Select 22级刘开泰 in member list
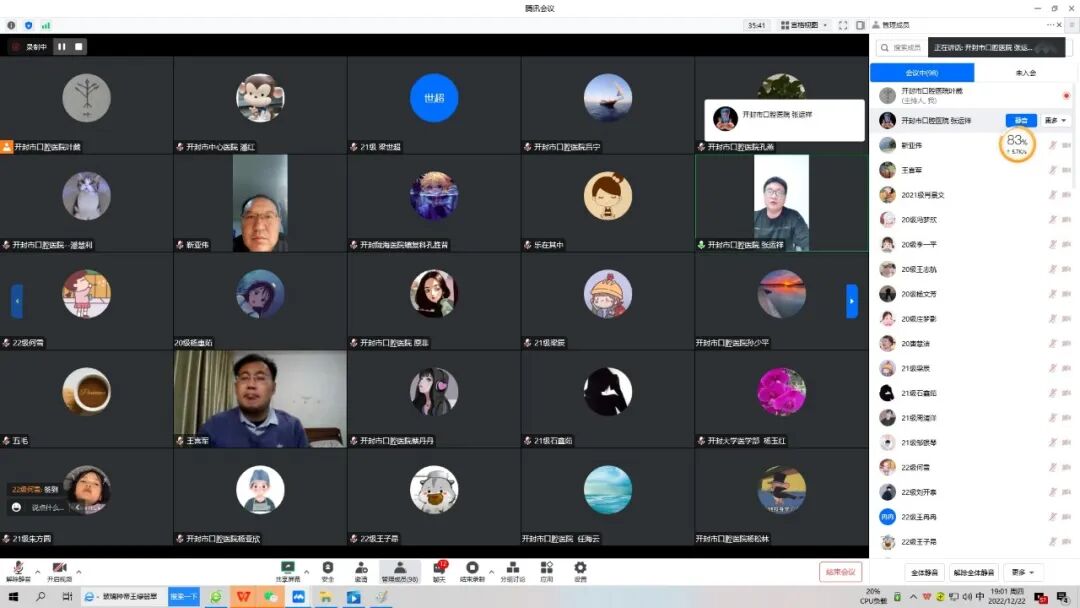1080x608 pixels. [971, 492]
